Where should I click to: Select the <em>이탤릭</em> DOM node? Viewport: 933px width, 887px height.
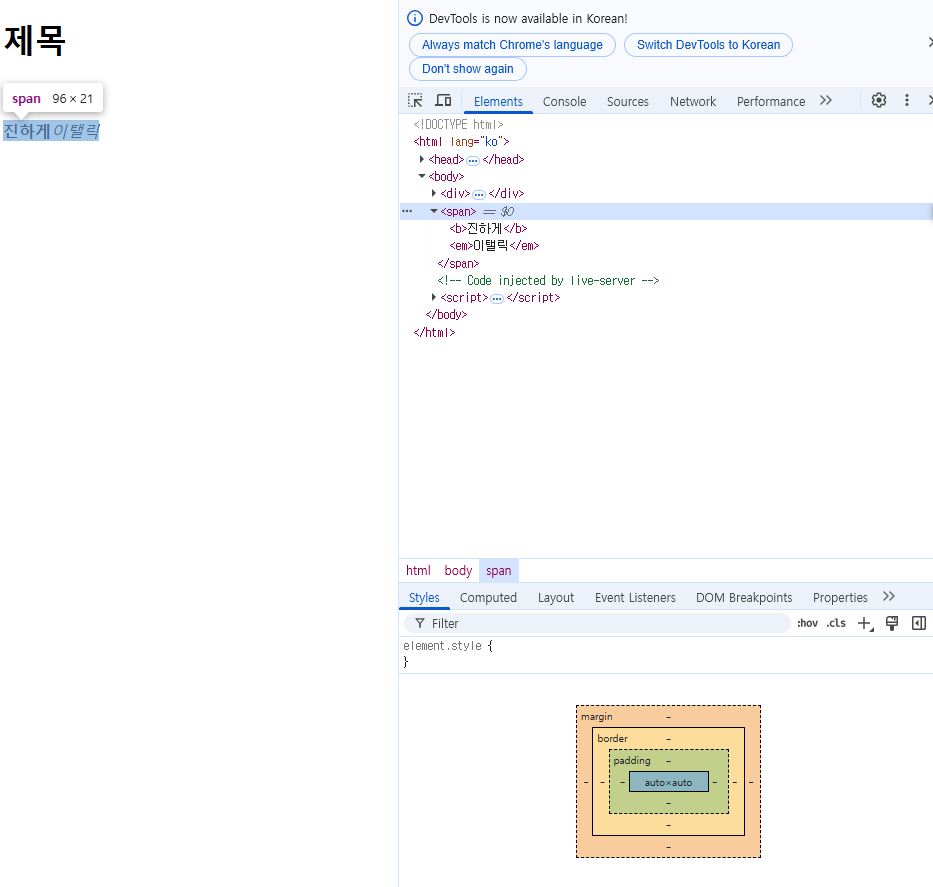point(494,246)
